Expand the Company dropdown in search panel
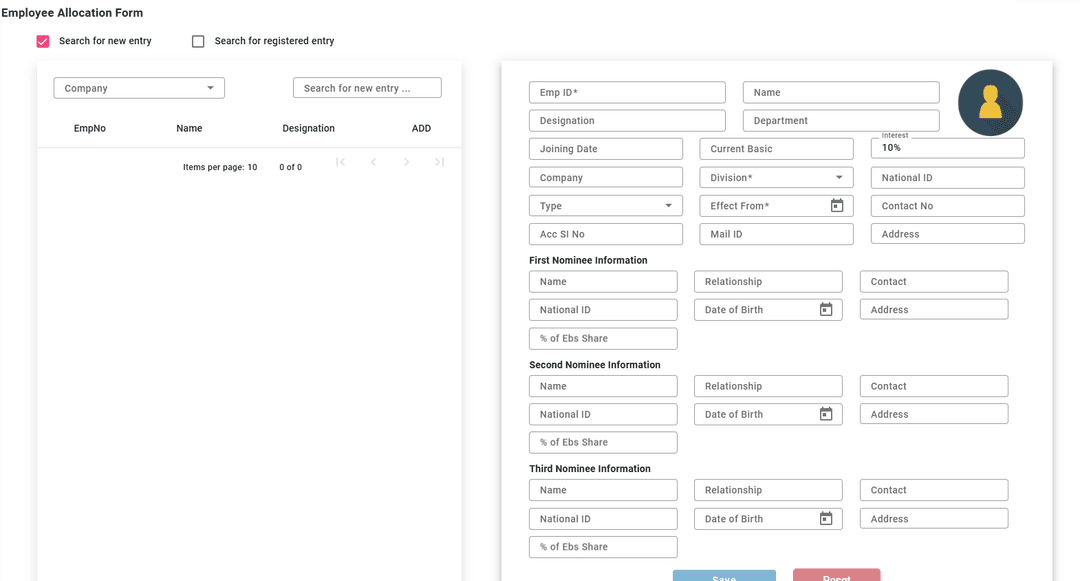The width and height of the screenshot is (1080, 581). click(x=139, y=88)
